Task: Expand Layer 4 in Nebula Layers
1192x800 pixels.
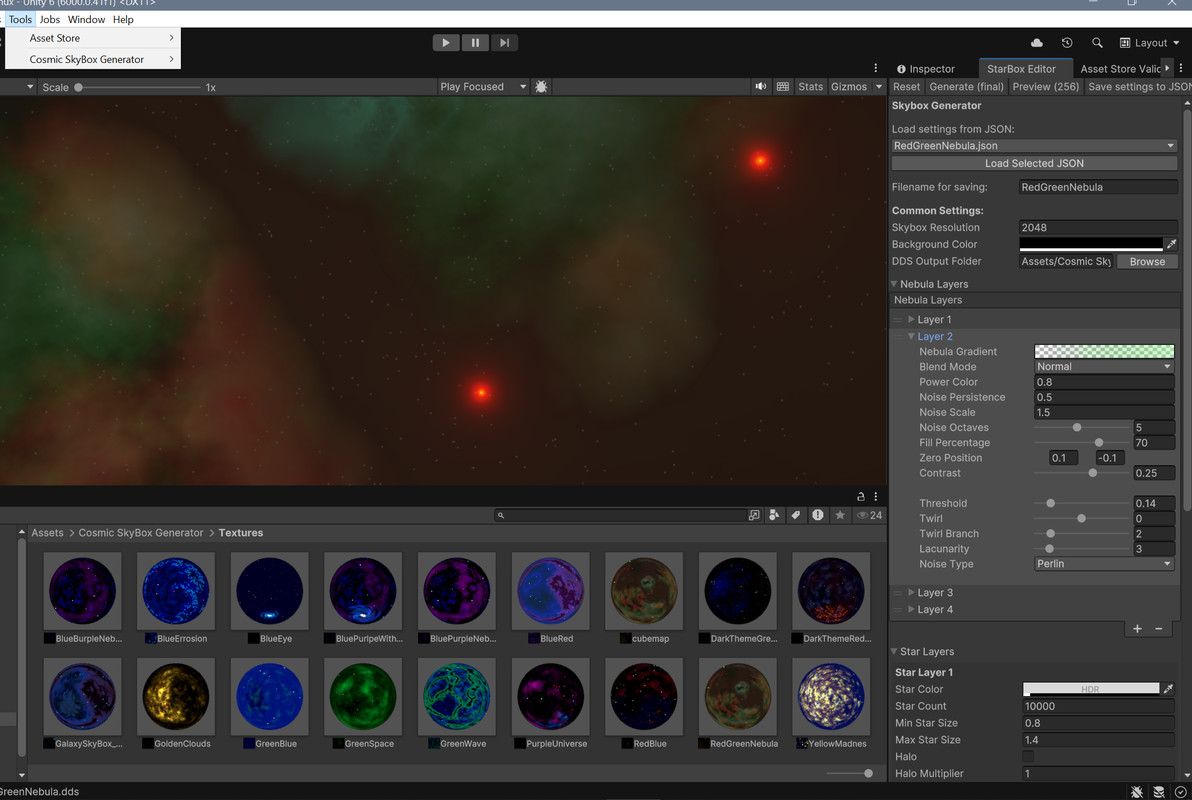Action: 911,609
